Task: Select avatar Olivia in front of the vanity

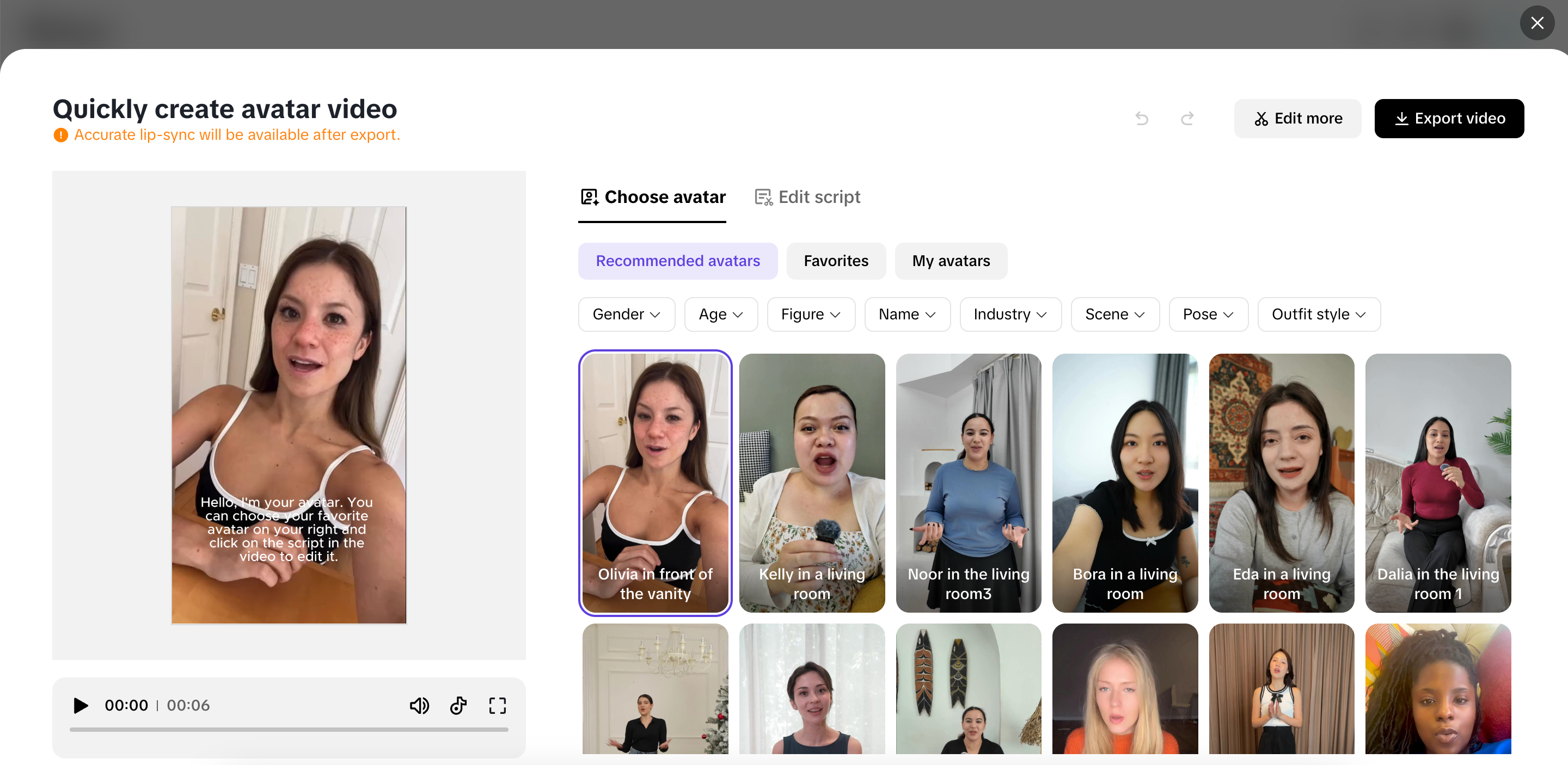Action: [655, 483]
